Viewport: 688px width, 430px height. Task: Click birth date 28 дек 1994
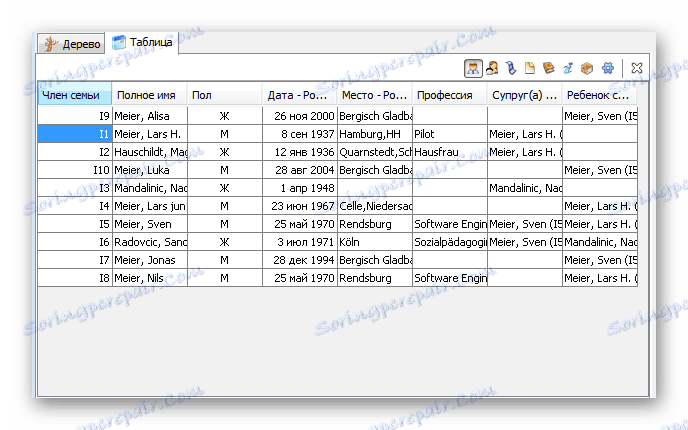click(x=300, y=260)
